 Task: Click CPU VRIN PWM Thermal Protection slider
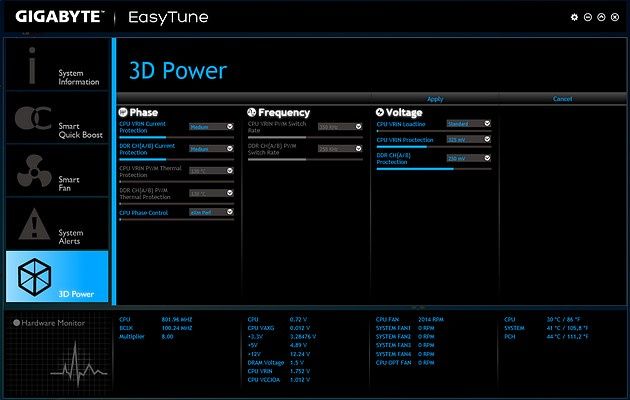[x=177, y=182]
